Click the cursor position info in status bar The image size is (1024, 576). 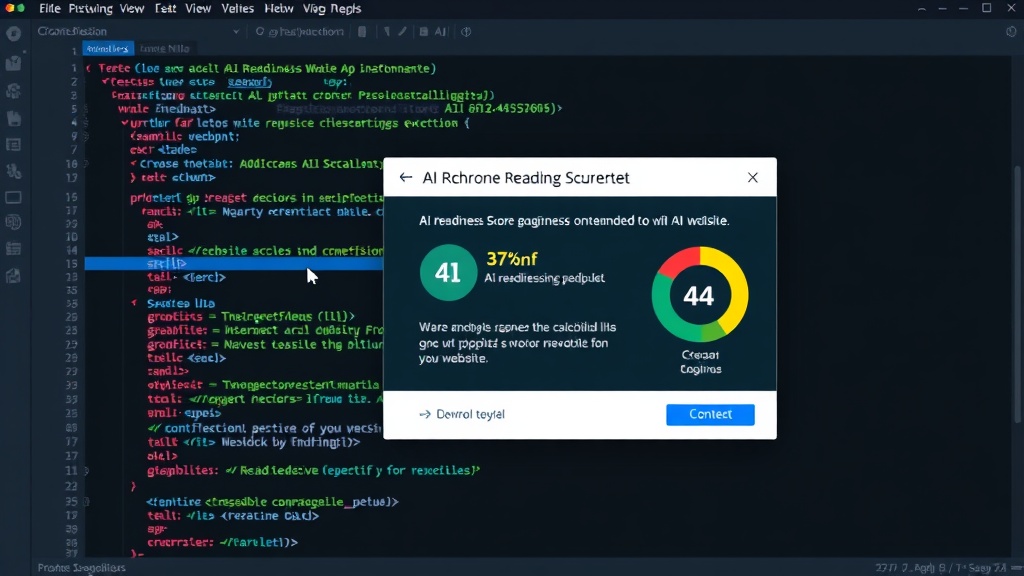click(x=940, y=568)
